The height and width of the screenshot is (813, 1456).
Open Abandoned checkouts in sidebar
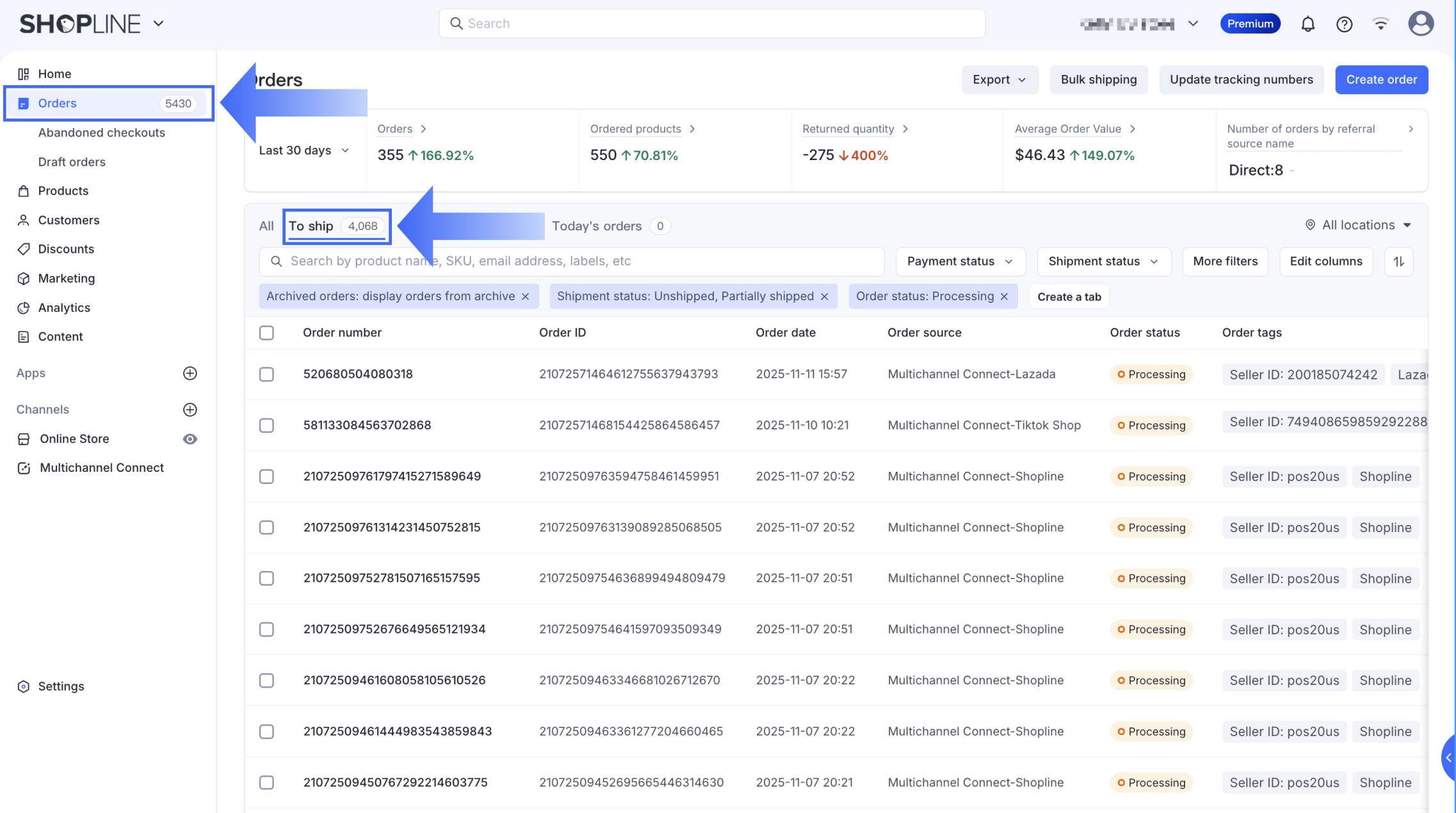tap(101, 133)
